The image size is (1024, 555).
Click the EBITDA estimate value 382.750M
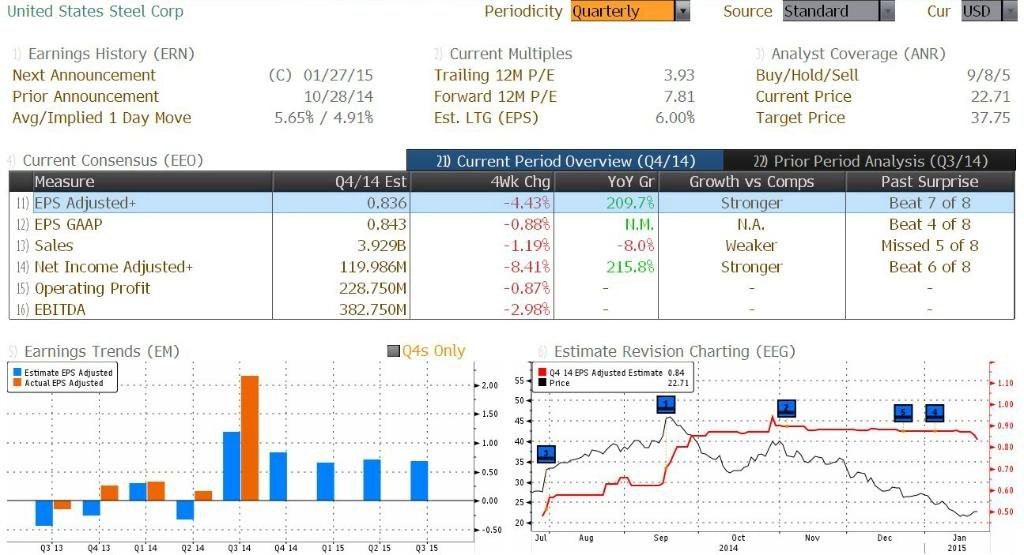pos(373,309)
